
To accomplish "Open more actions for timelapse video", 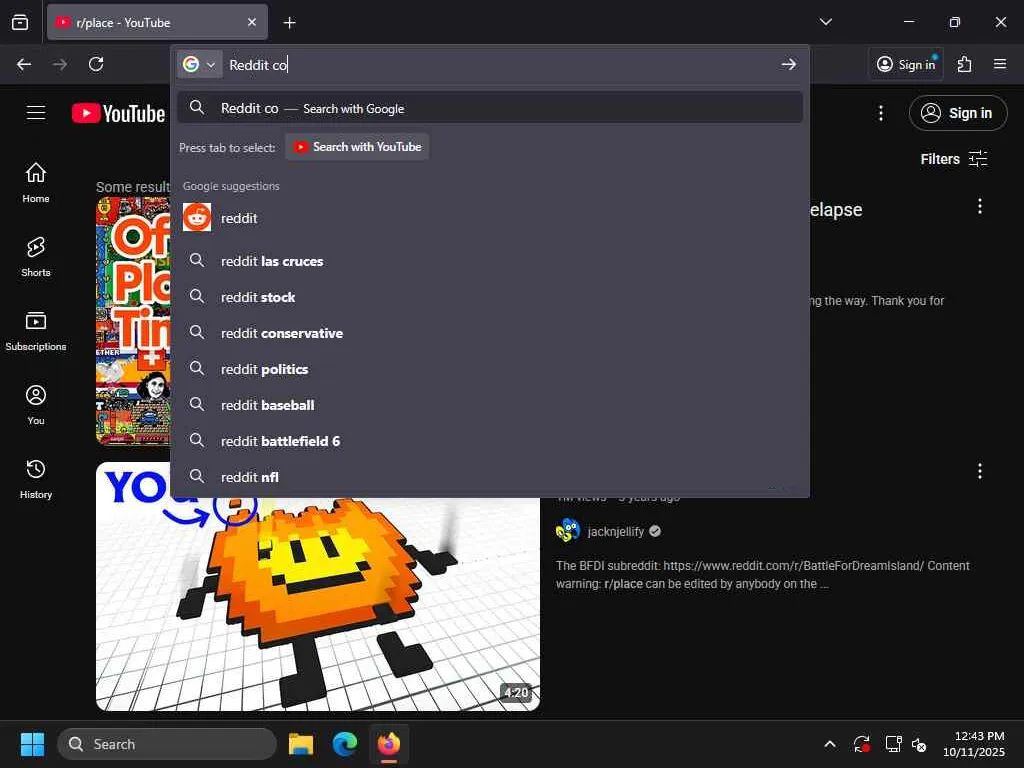I will 980,206.
